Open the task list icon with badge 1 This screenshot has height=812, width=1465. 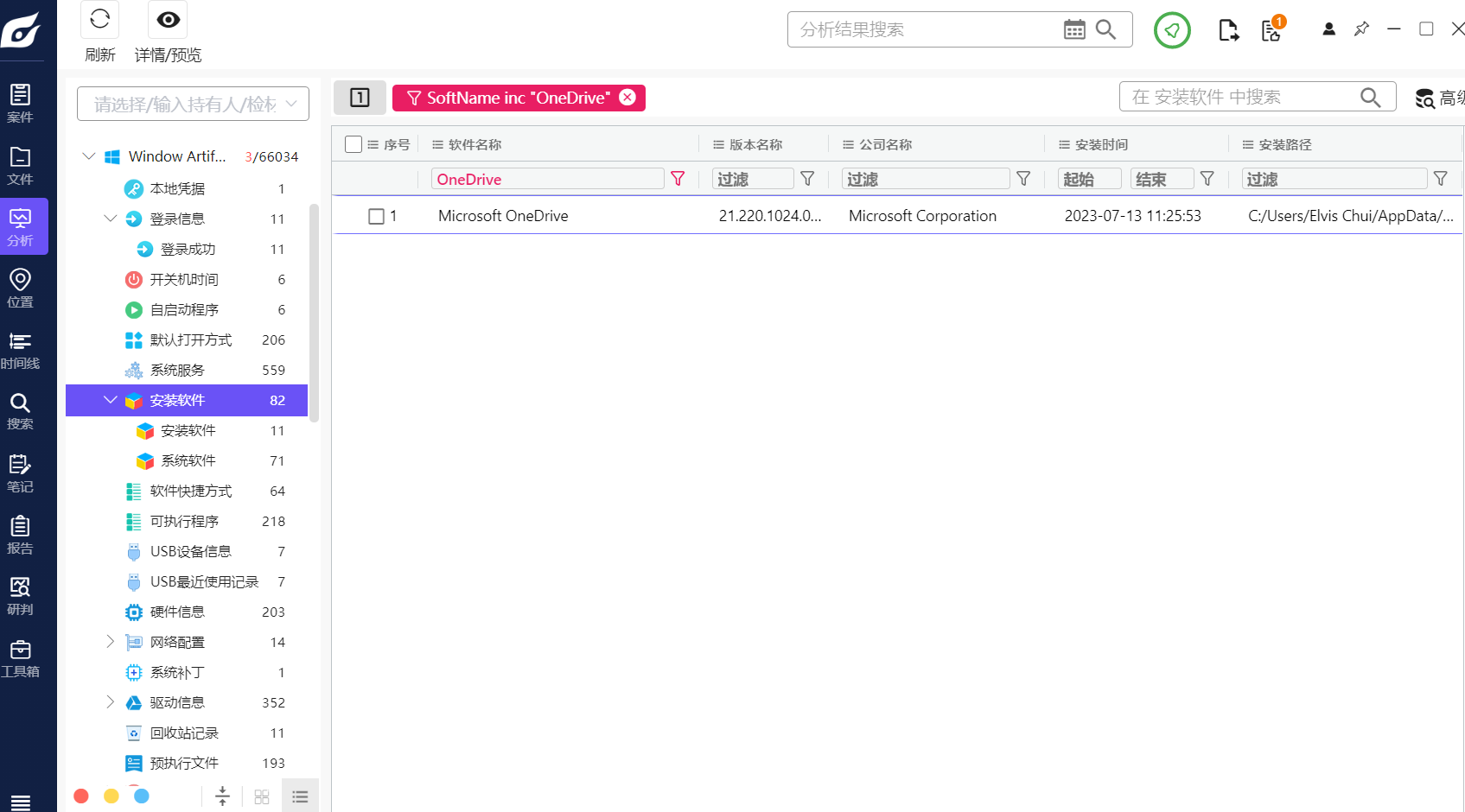[1272, 29]
